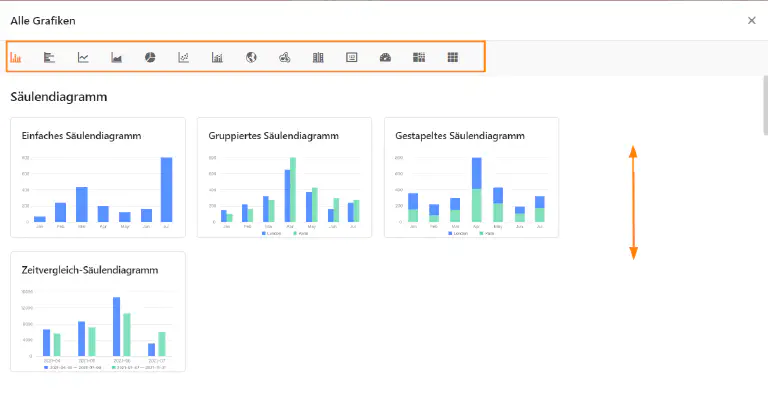
Task: Open the Zeitvergleich-Säulendiagramm chart card
Action: click(x=97, y=311)
